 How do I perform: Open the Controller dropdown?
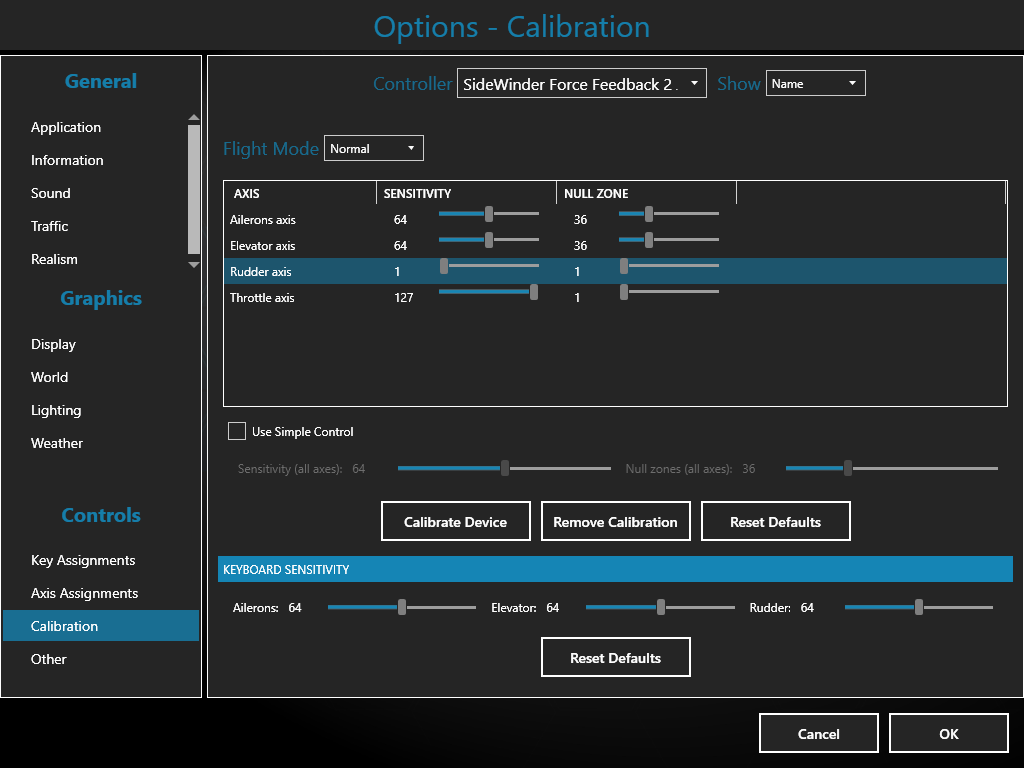point(581,84)
